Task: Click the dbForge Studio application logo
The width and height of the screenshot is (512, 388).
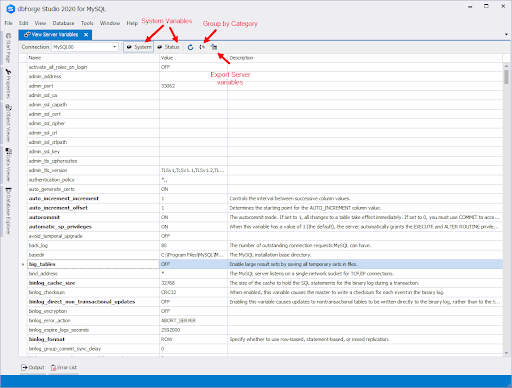Action: click(x=11, y=9)
